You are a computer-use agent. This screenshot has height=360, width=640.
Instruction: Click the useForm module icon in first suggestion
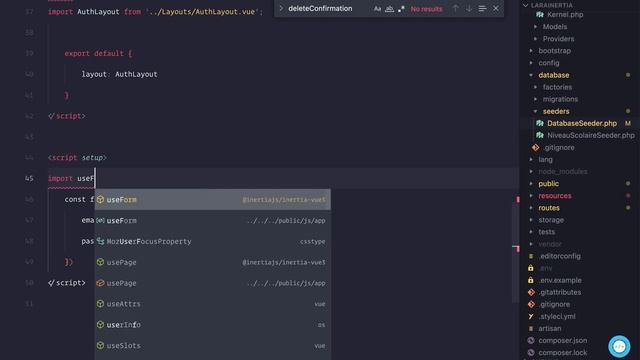click(100, 200)
